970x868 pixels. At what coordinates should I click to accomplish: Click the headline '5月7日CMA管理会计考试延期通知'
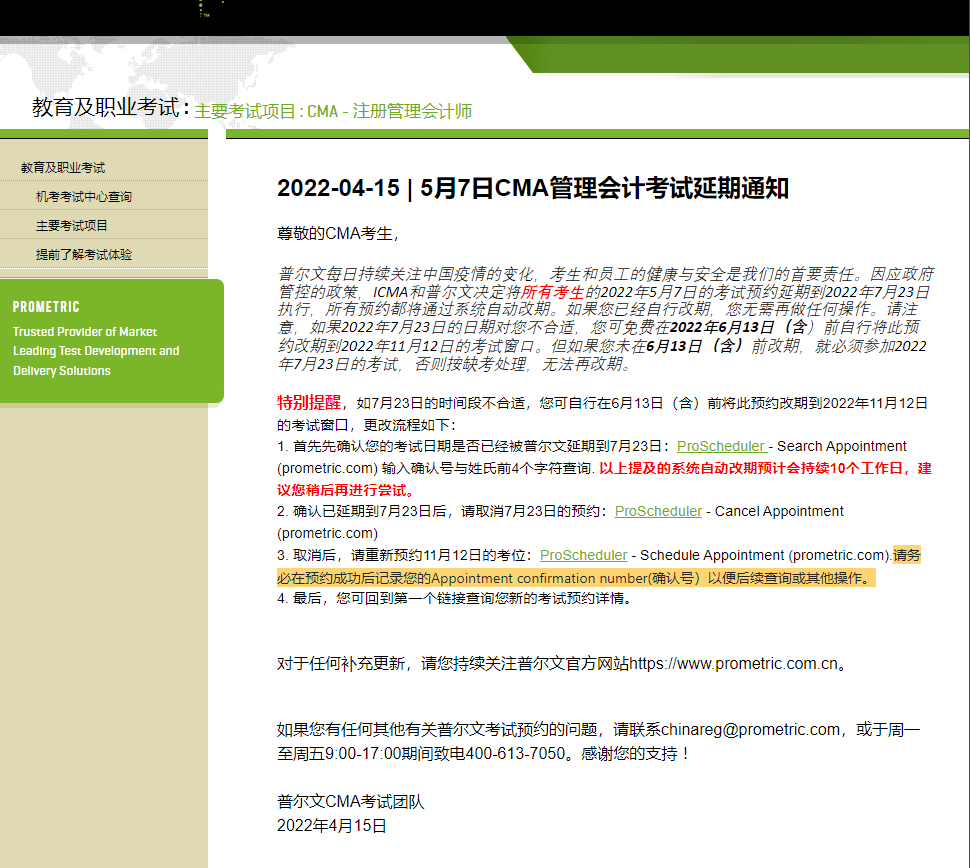point(604,188)
